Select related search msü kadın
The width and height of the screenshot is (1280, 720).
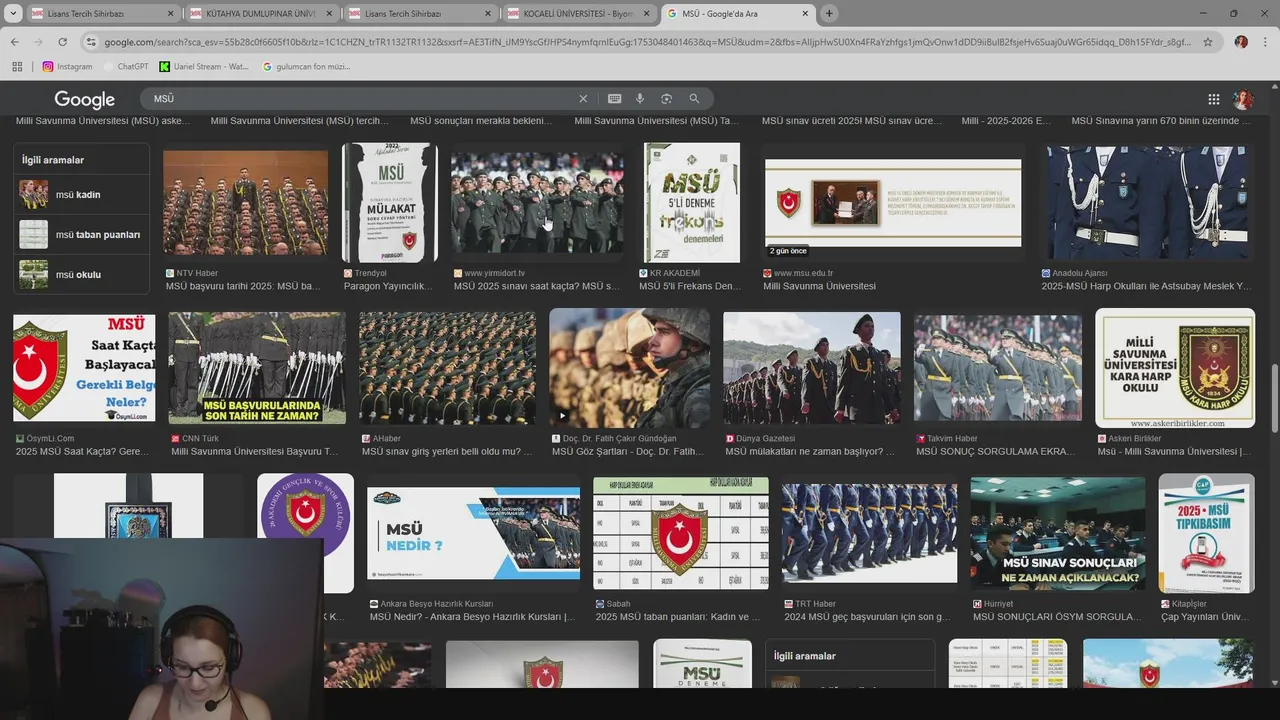[x=81, y=194]
